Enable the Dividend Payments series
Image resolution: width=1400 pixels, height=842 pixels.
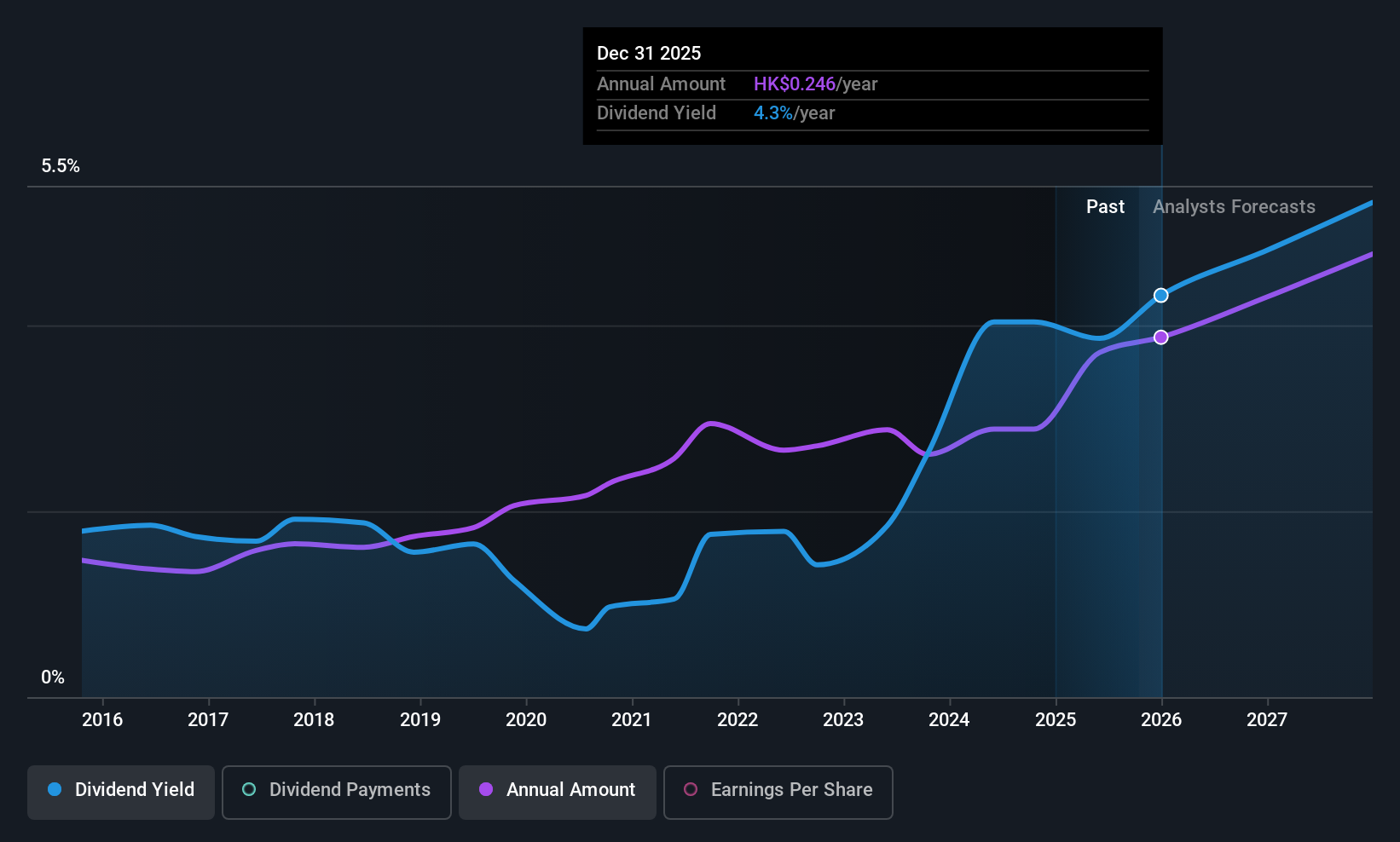pos(336,791)
